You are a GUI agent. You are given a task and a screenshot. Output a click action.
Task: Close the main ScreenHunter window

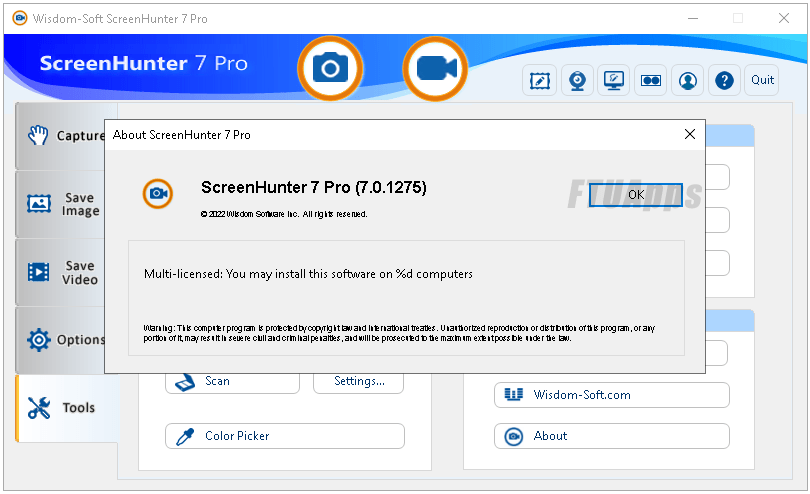click(x=784, y=19)
